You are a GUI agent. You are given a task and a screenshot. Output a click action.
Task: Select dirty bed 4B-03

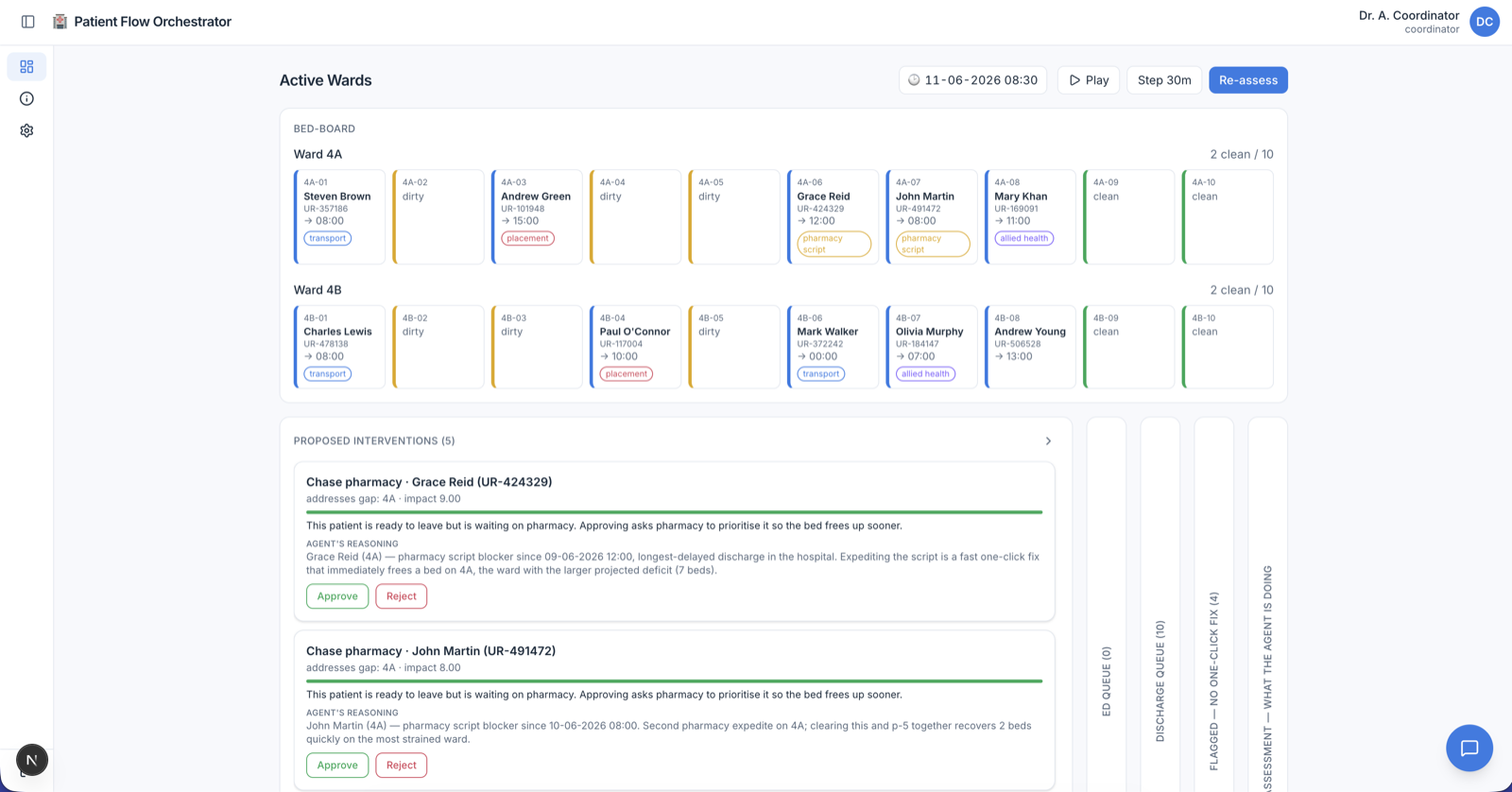tap(537, 347)
